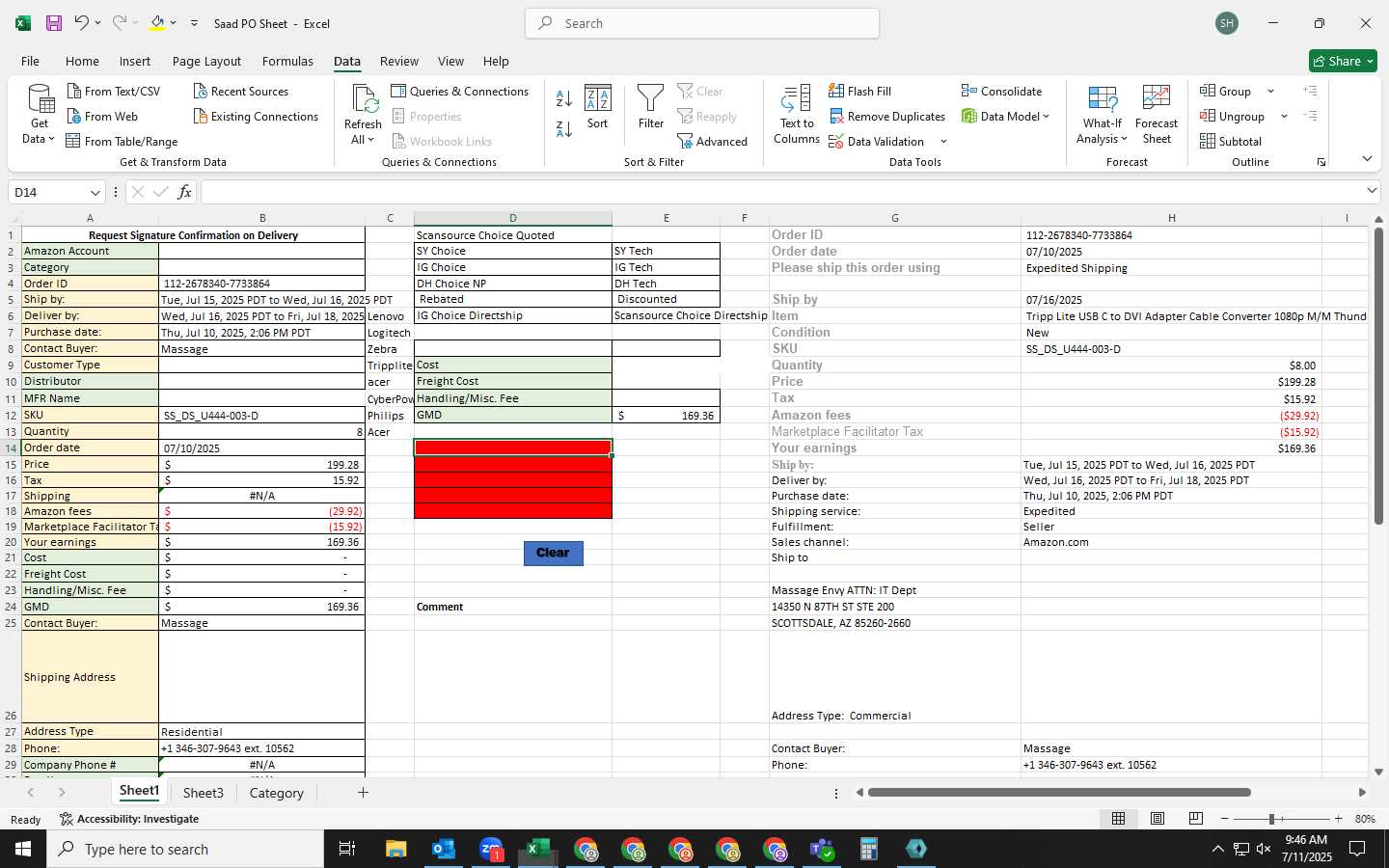Sort A to Z ascending
The height and width of the screenshot is (868, 1389).
coord(564,98)
